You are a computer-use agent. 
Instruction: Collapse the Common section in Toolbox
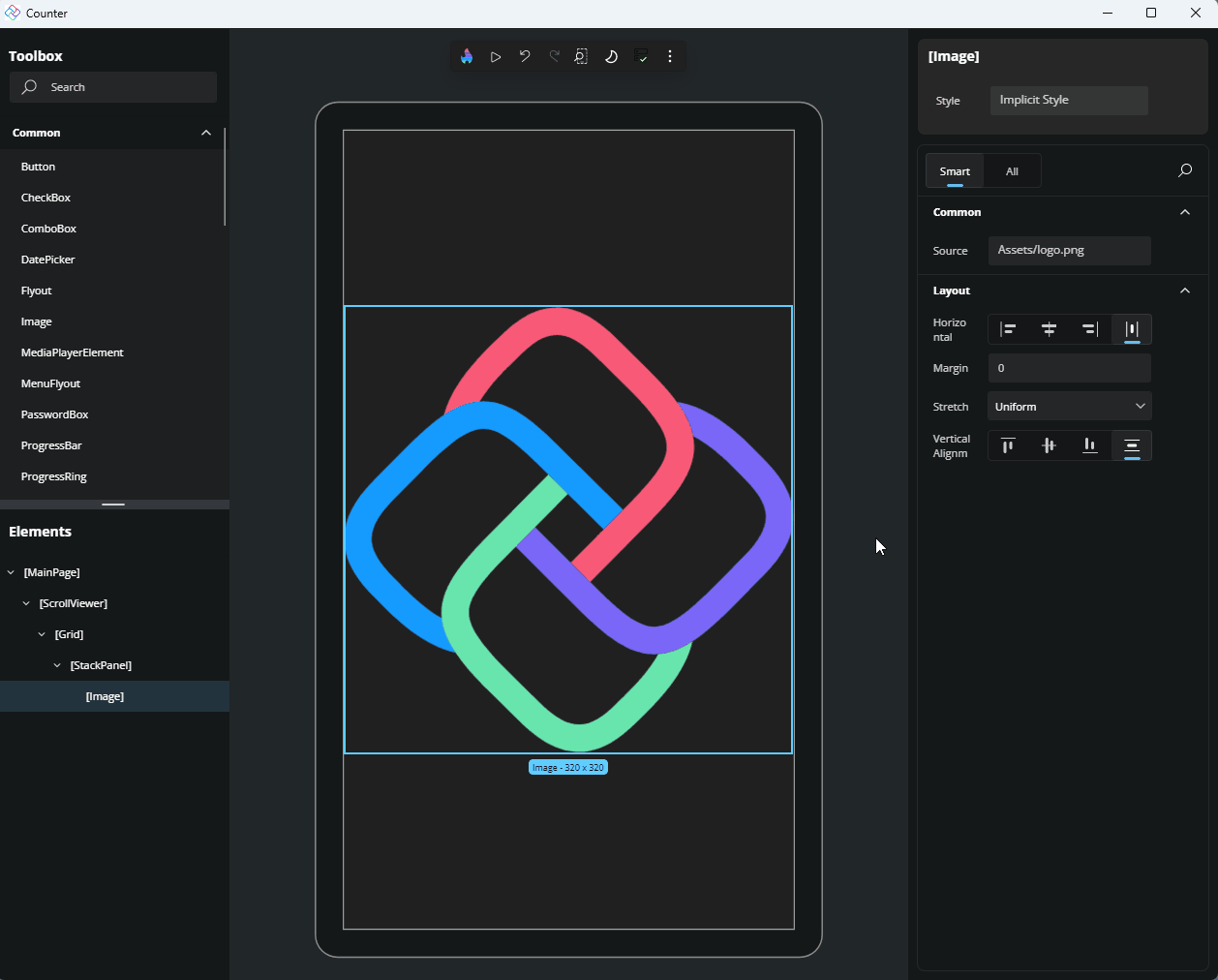205,133
